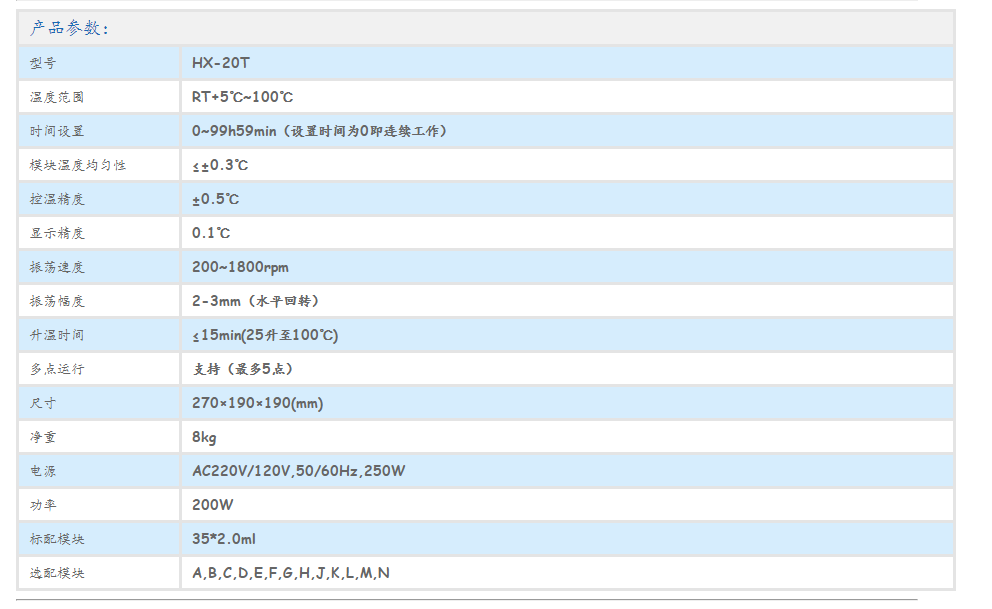Select the A,B,C,D,E,F,G,H,J,K,L,M,N module list
This screenshot has width=992, height=609.
(x=291, y=573)
